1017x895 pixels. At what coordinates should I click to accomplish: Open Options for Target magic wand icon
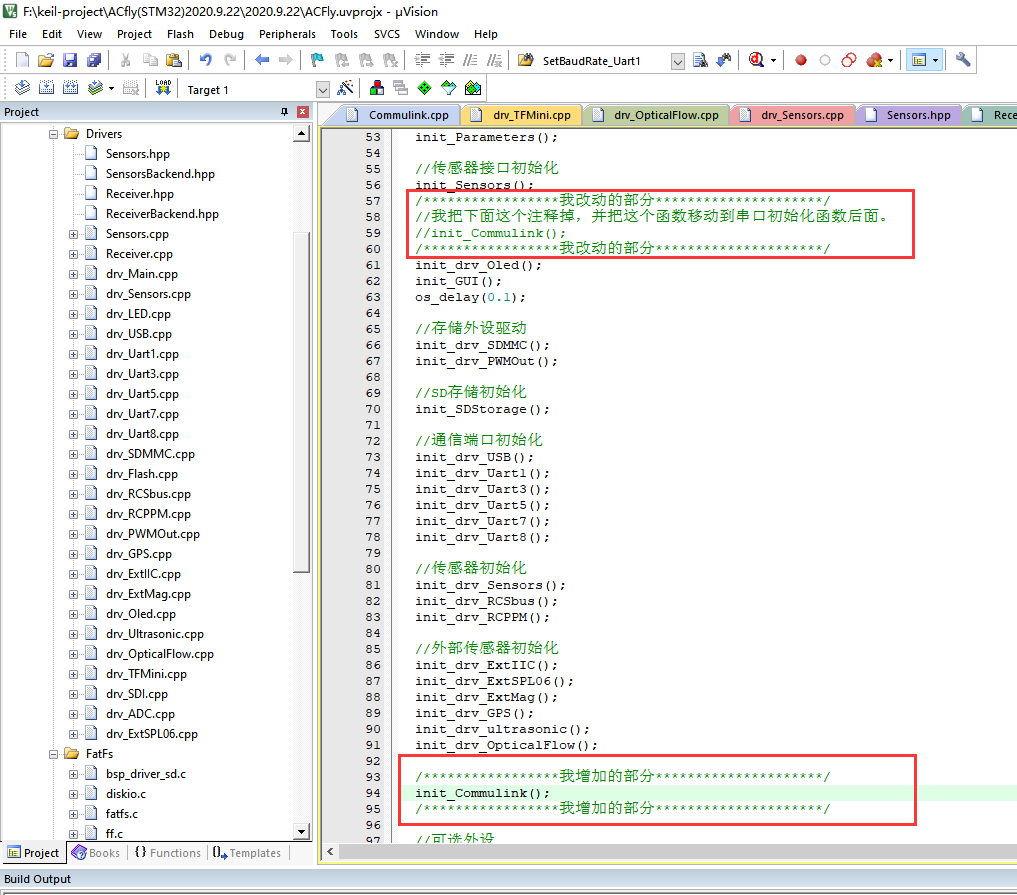click(346, 88)
